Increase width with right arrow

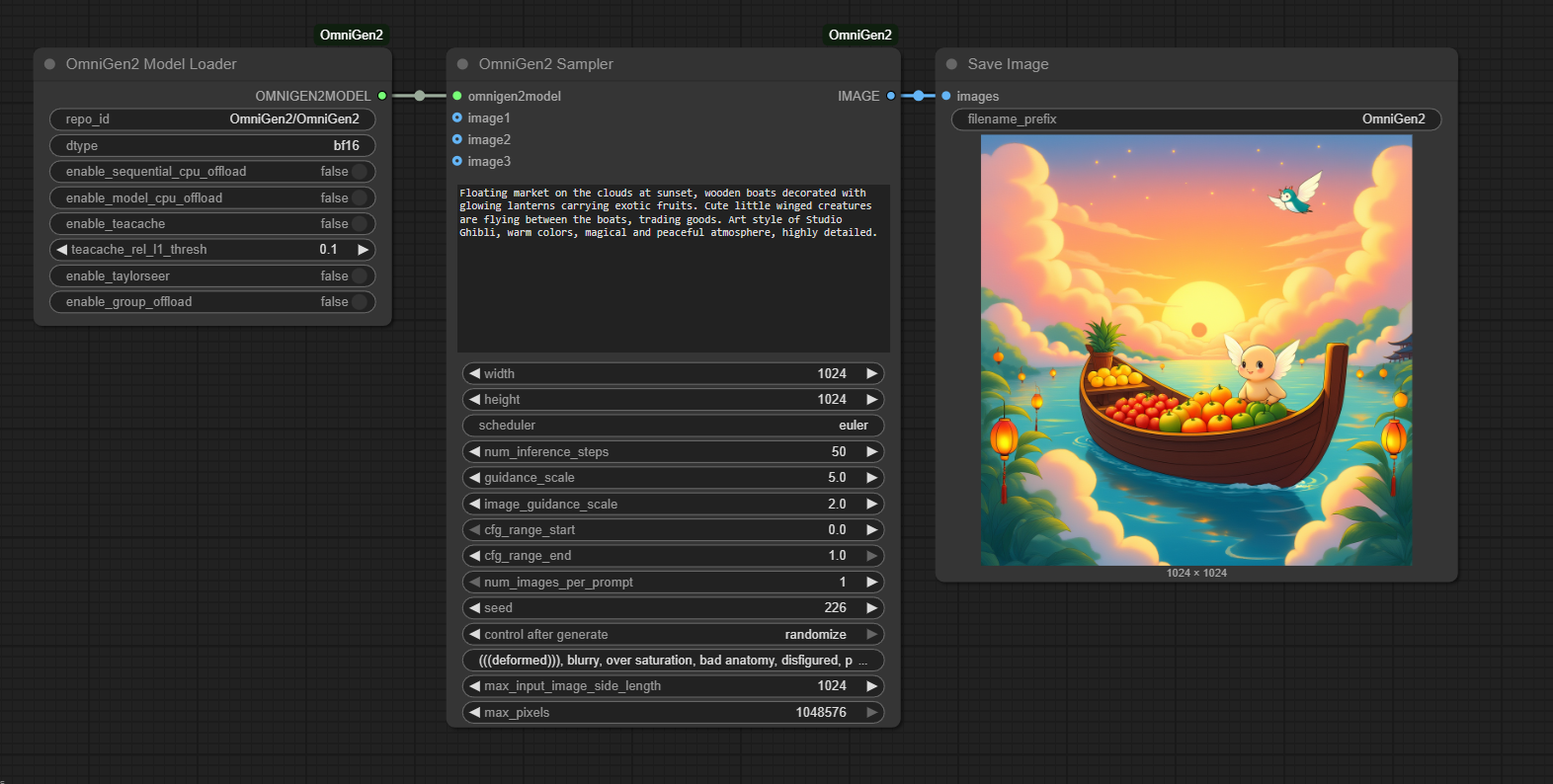tap(872, 373)
